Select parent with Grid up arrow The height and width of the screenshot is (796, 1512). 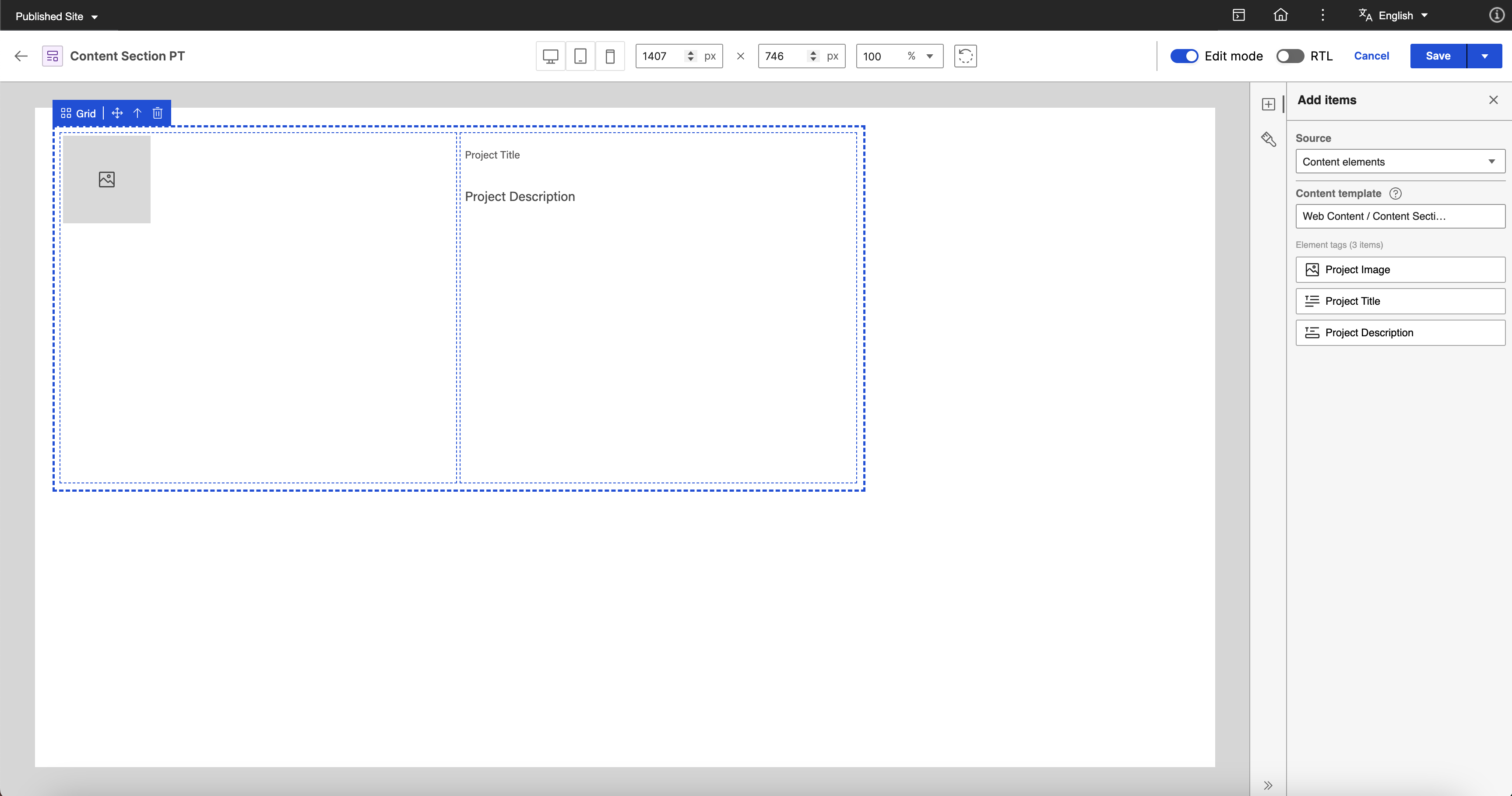pyautogui.click(x=137, y=113)
